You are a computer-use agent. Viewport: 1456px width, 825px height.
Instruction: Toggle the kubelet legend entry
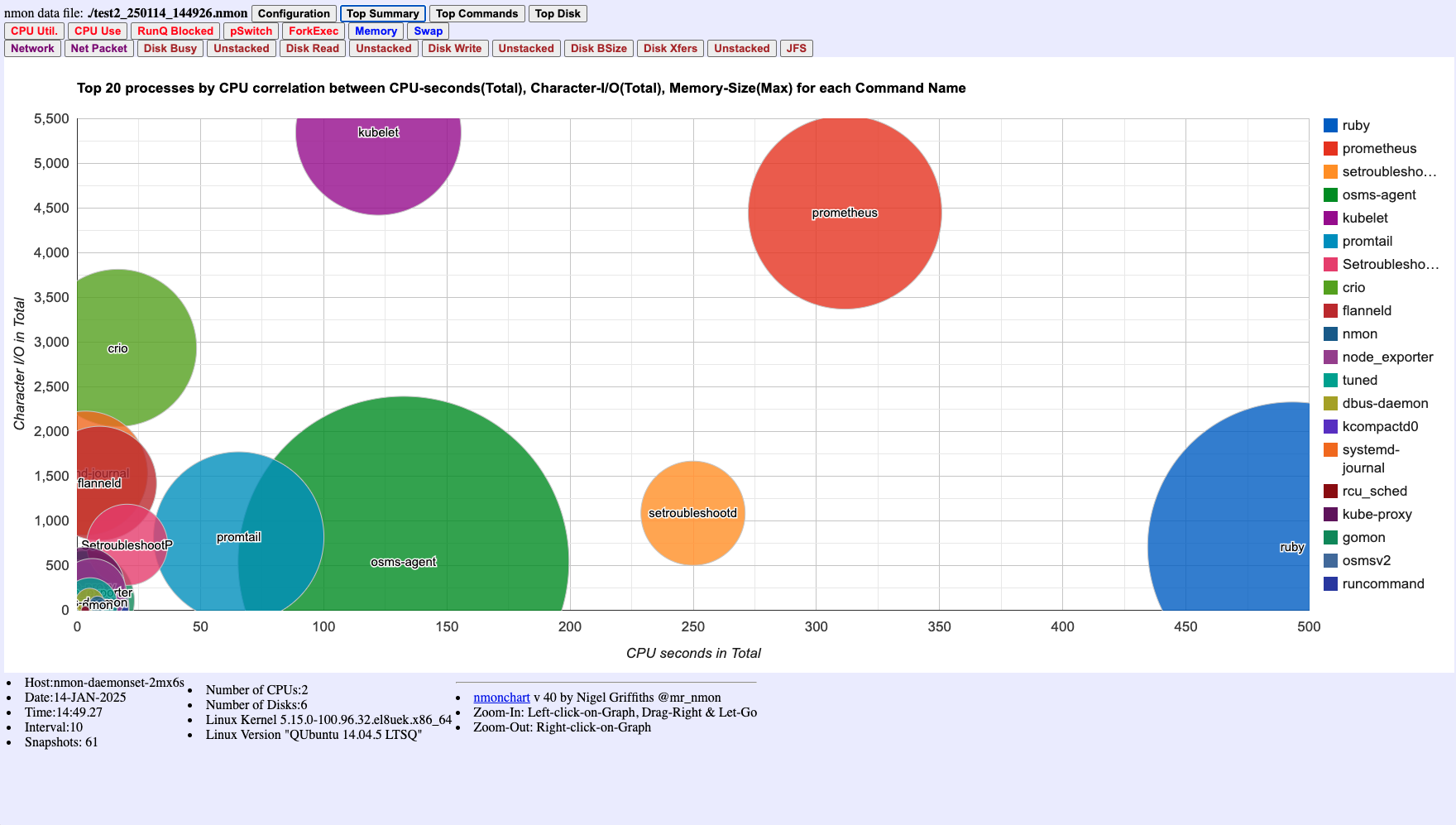click(1365, 218)
